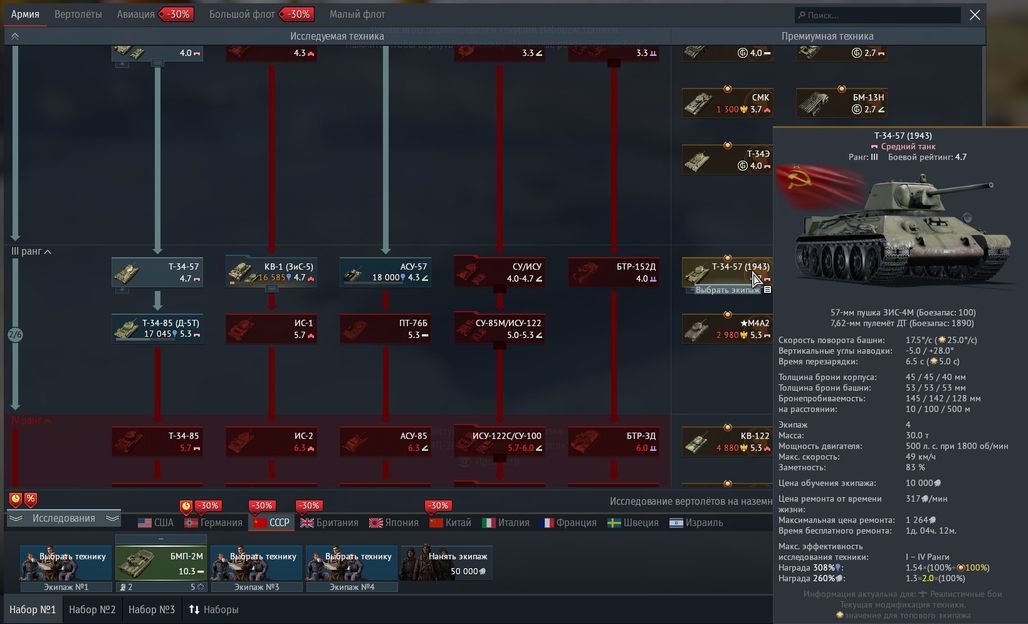Collapse the III ранг rank section
Viewport: 1028px width, 624px height.
pos(31,251)
